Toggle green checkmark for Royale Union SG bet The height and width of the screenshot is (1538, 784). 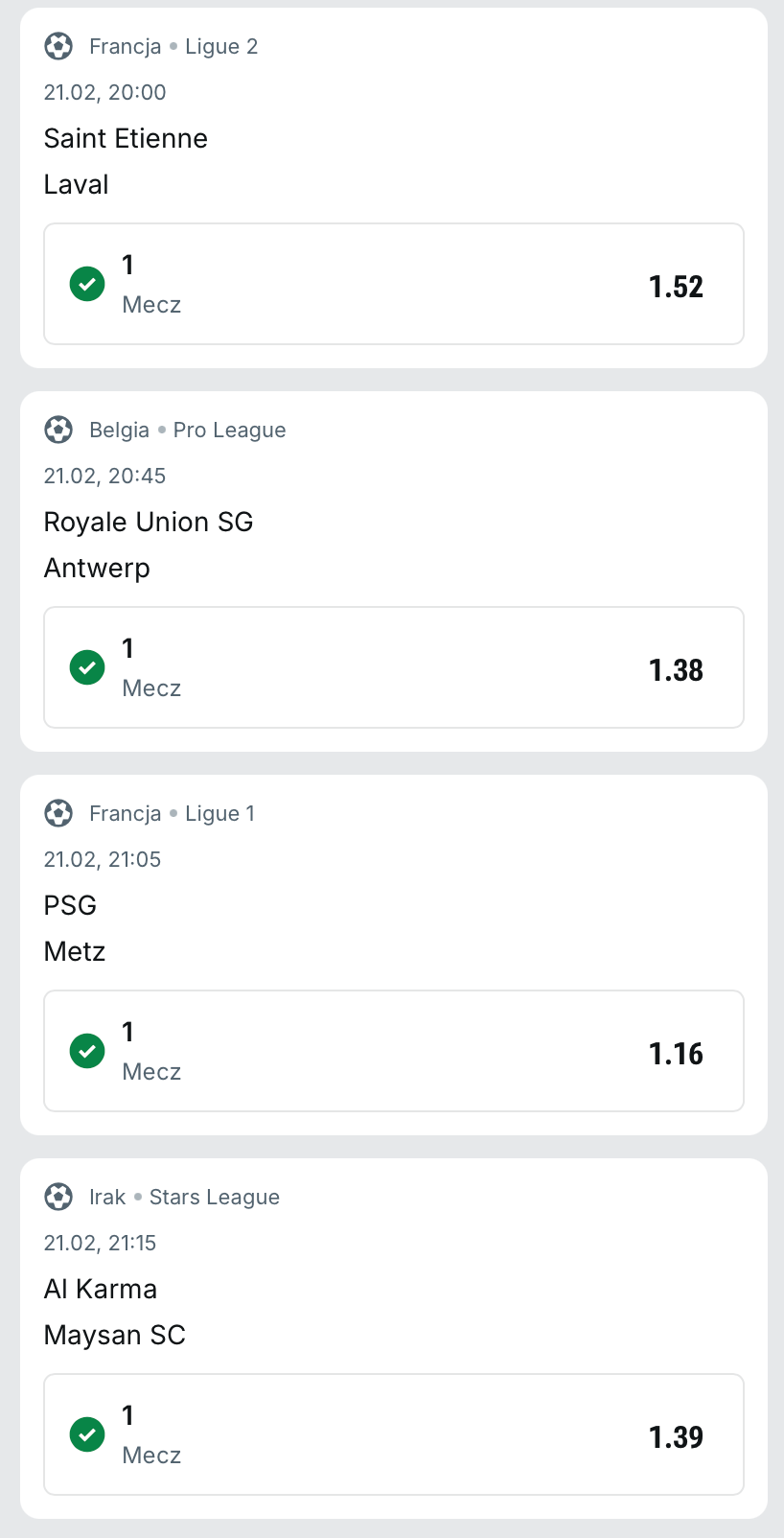click(87, 667)
